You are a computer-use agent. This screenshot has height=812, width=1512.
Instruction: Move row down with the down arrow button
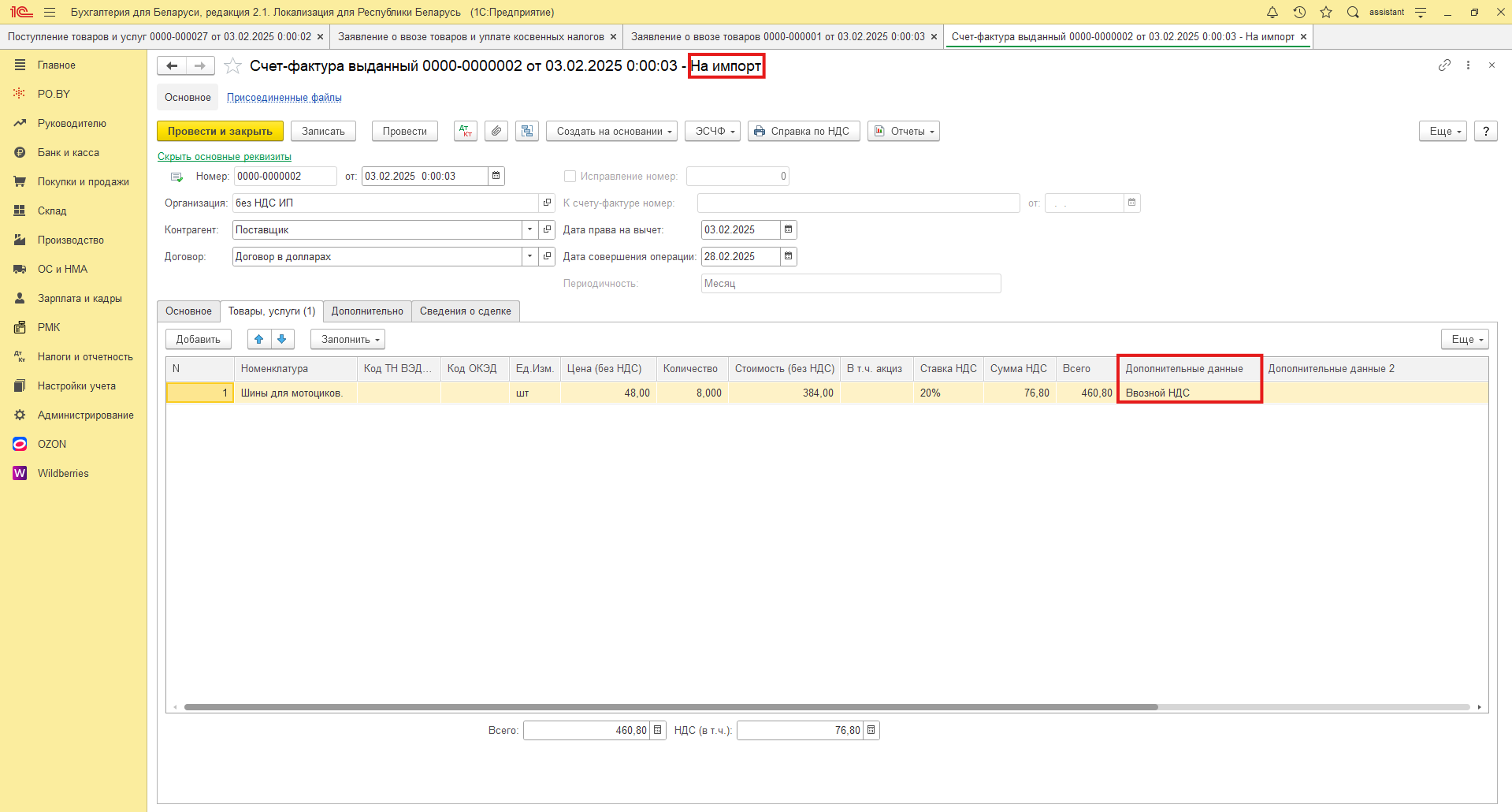click(x=282, y=340)
